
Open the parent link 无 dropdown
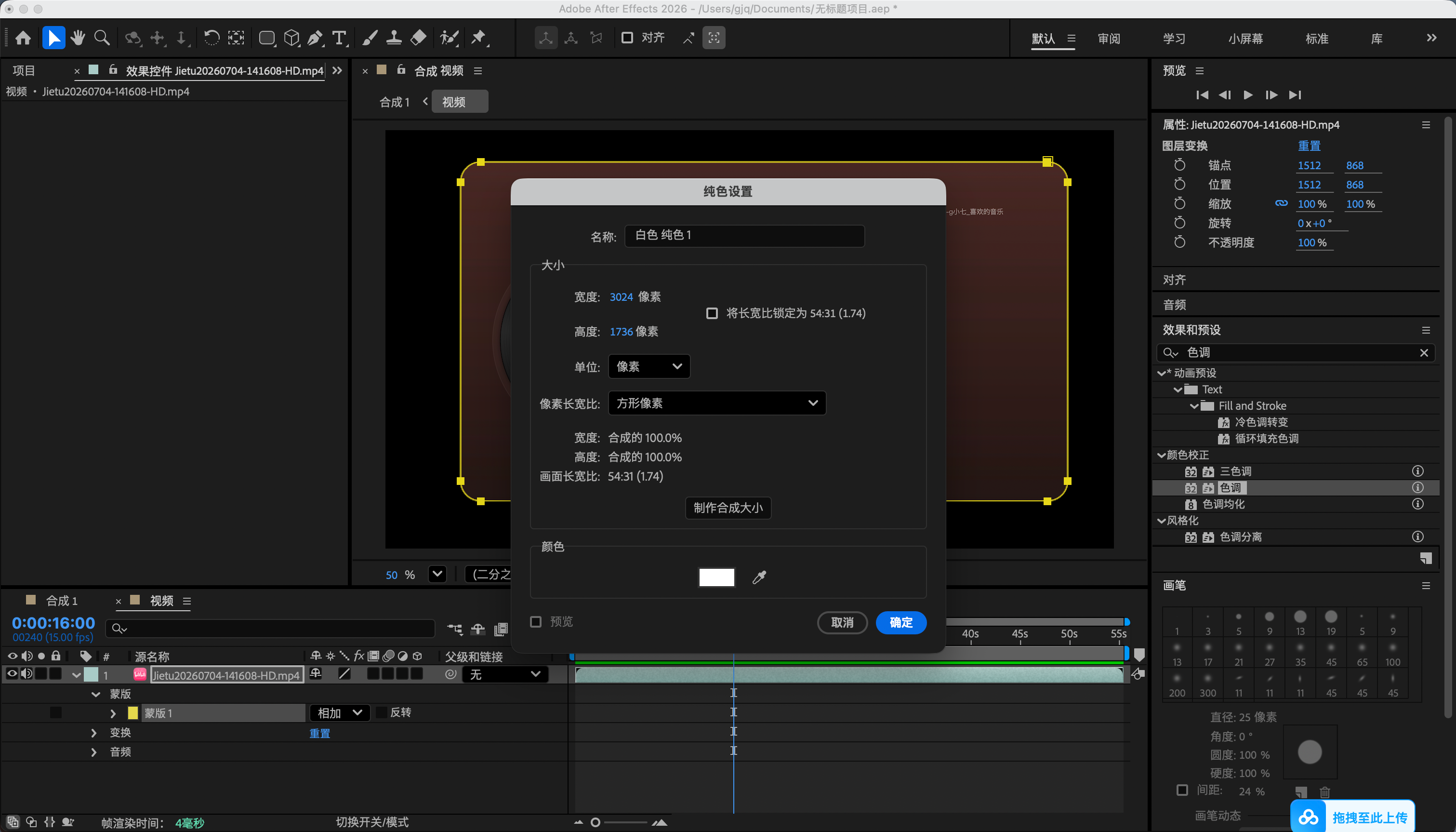pos(505,674)
